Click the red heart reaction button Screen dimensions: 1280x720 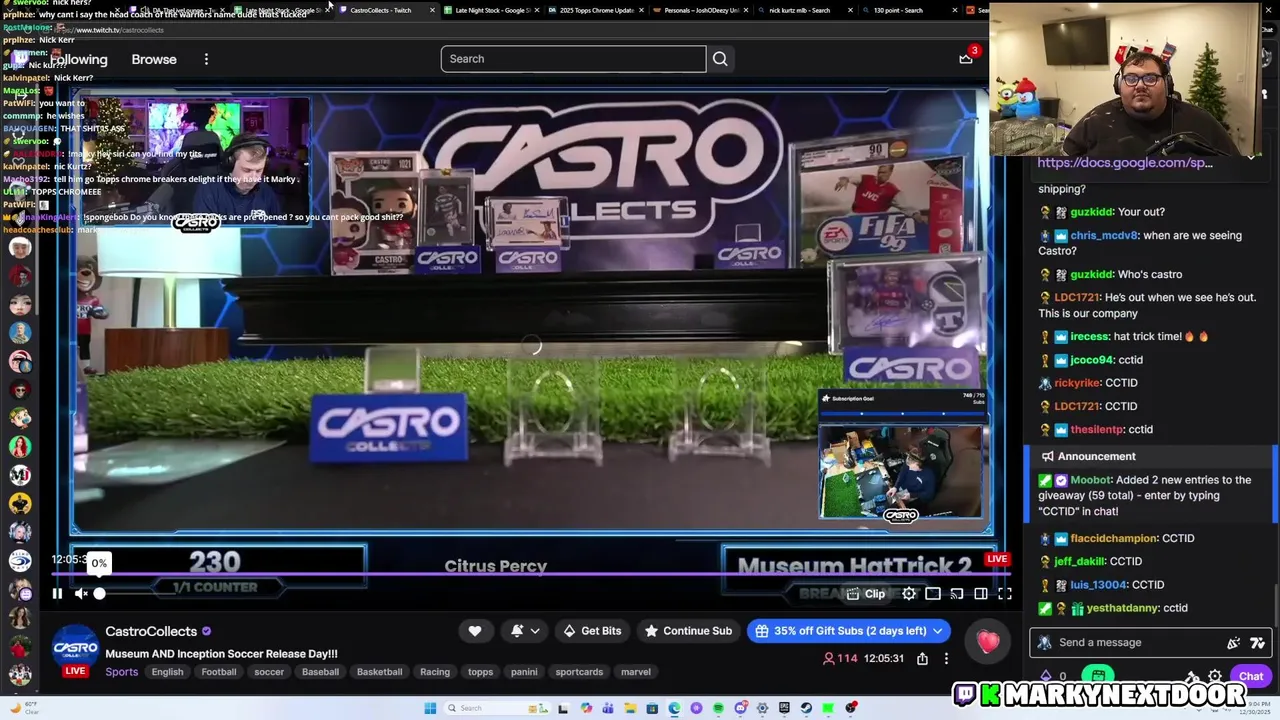[988, 642]
